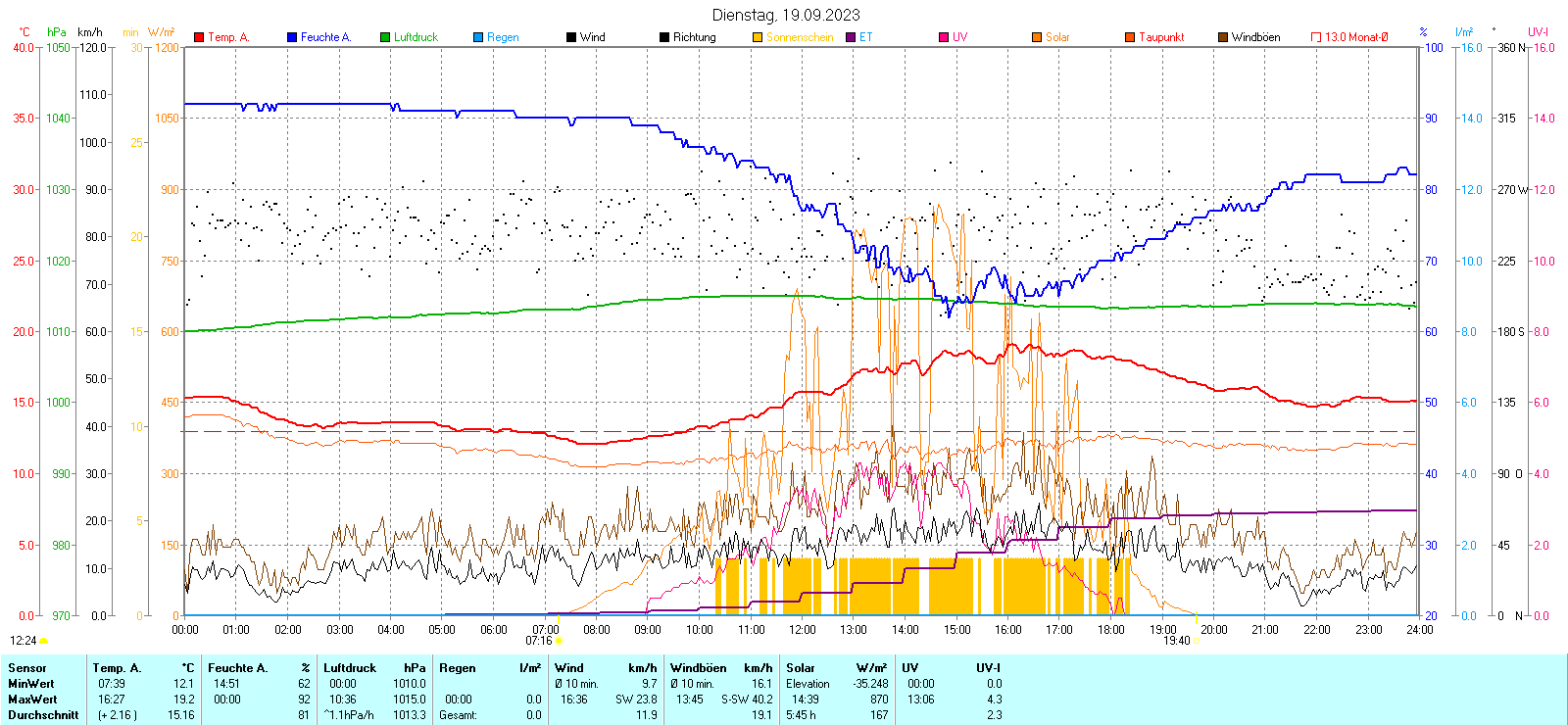Click the 12:00 mark on the time axis
1568x725 pixels.
tap(802, 630)
